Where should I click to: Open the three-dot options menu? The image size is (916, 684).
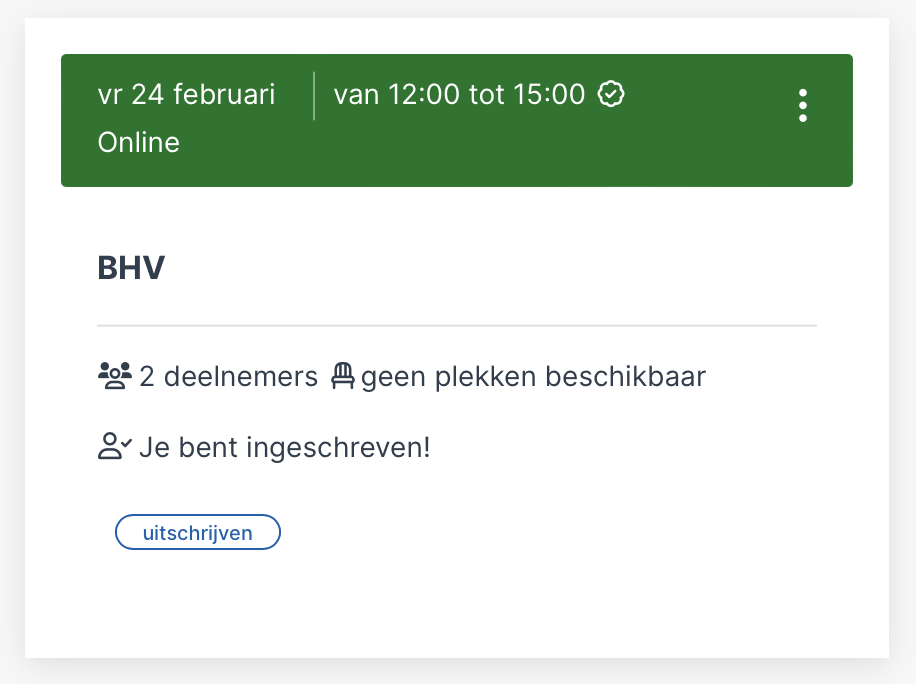(803, 106)
